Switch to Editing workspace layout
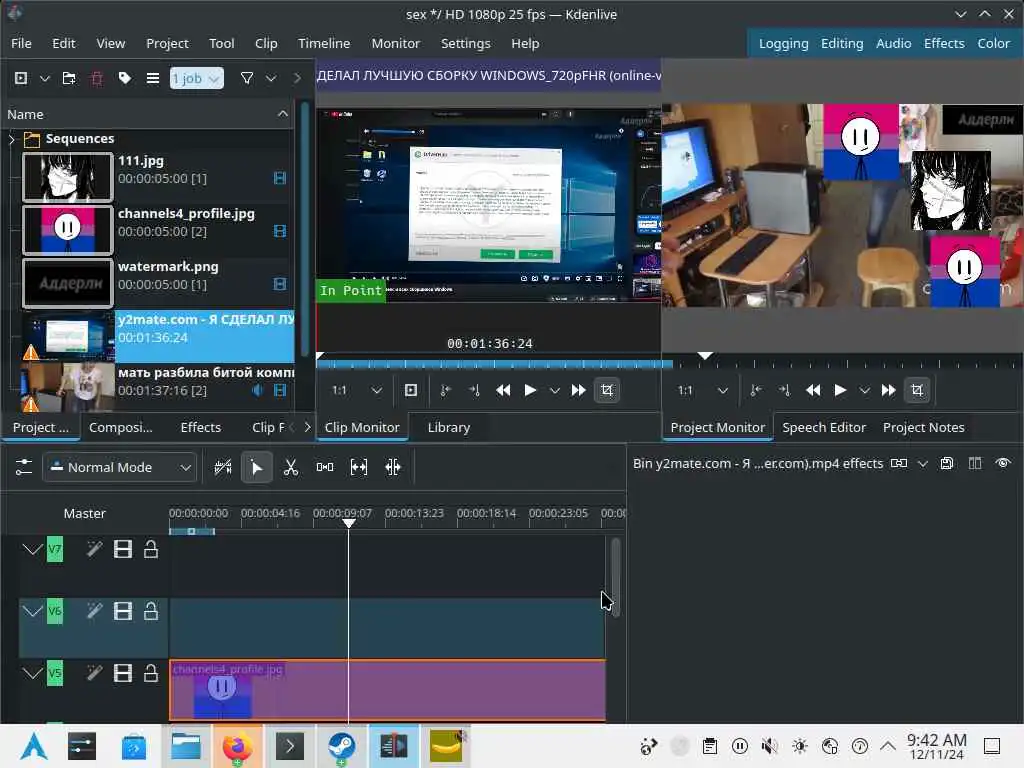1024x768 pixels. click(842, 43)
